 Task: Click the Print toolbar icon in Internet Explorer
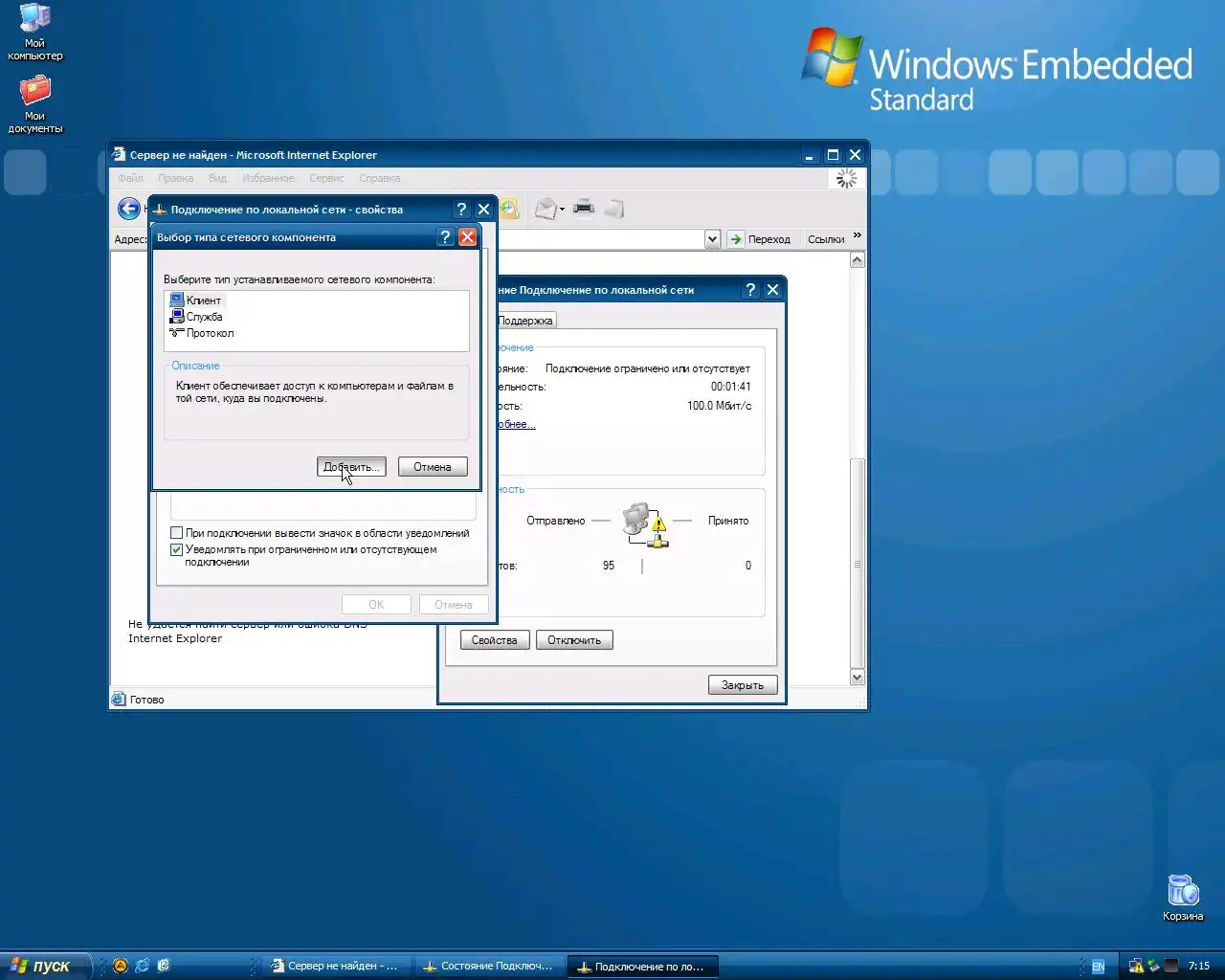[x=584, y=208]
